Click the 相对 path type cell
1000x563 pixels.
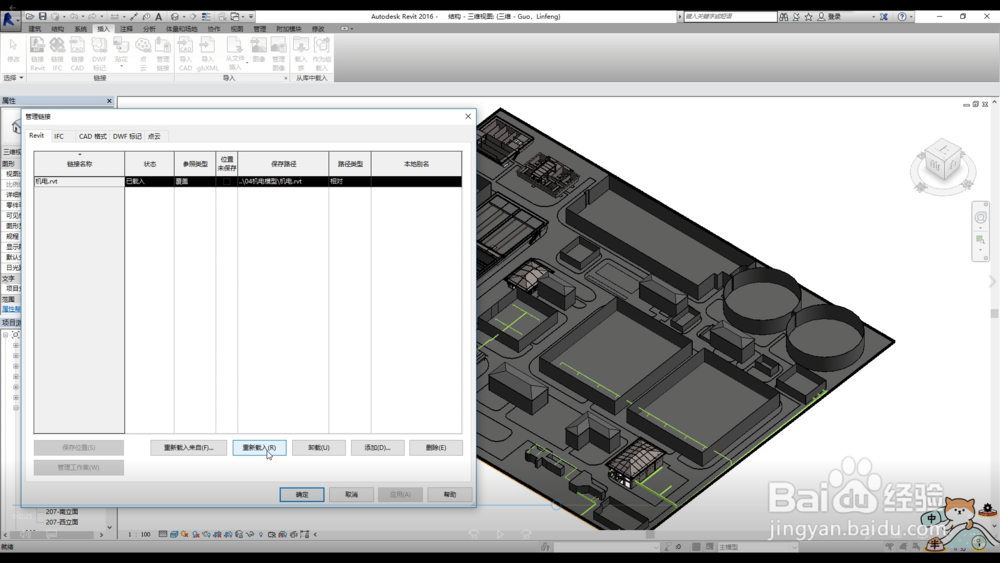pos(350,182)
